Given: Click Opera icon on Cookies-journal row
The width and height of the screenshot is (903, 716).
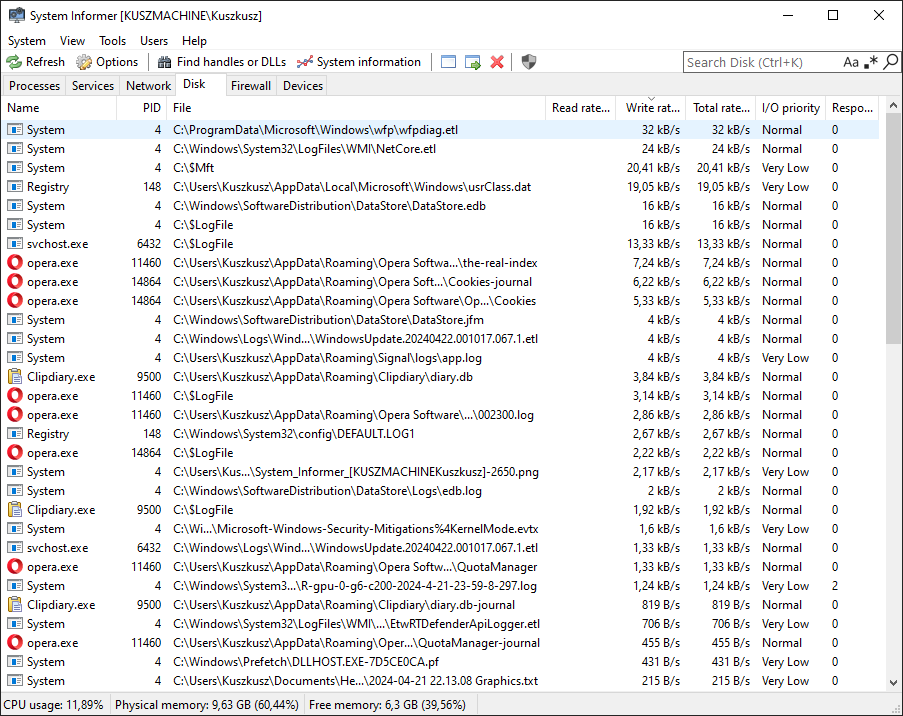Looking at the screenshot, I should (15, 282).
